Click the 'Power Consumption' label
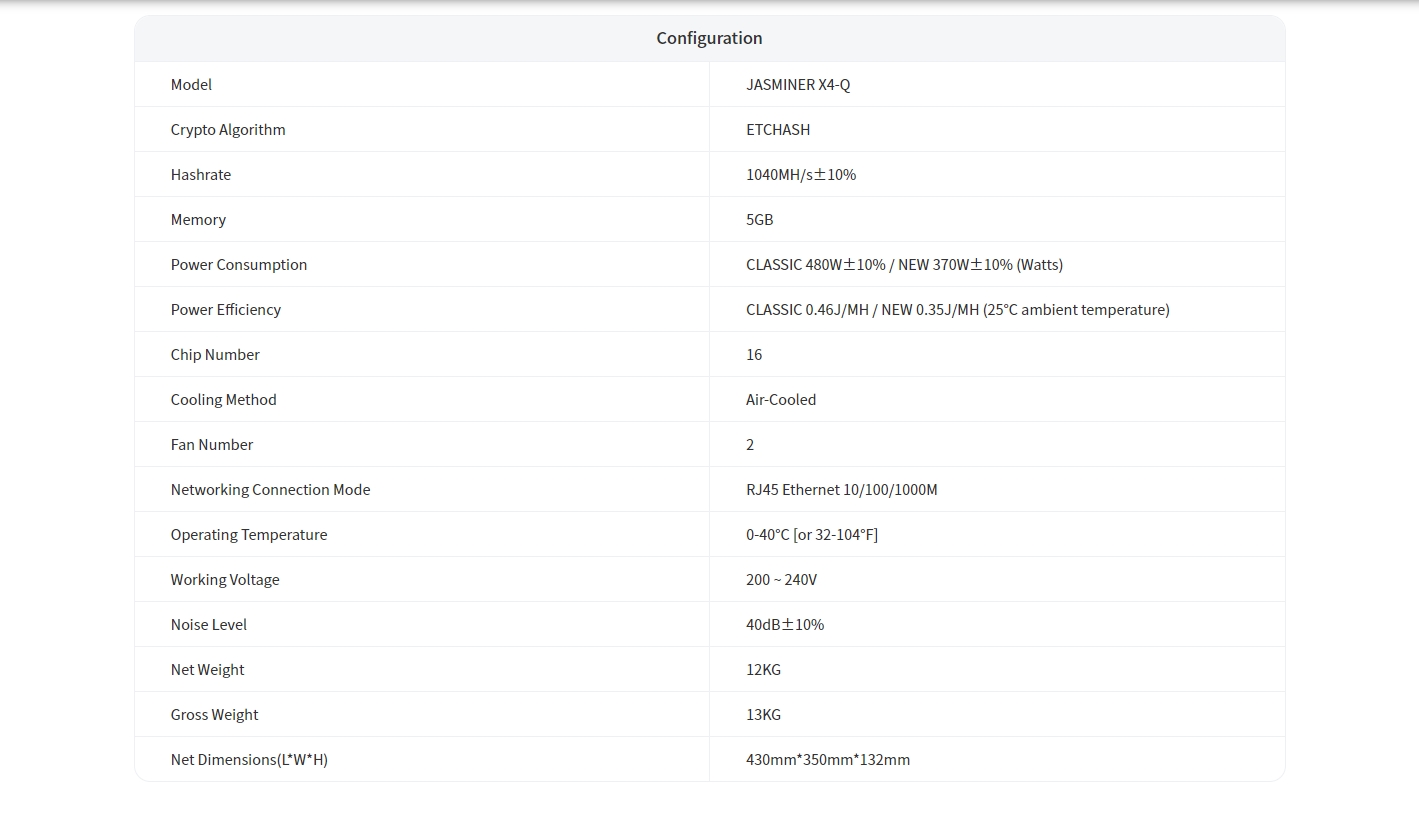The height and width of the screenshot is (816, 1419). 239,265
